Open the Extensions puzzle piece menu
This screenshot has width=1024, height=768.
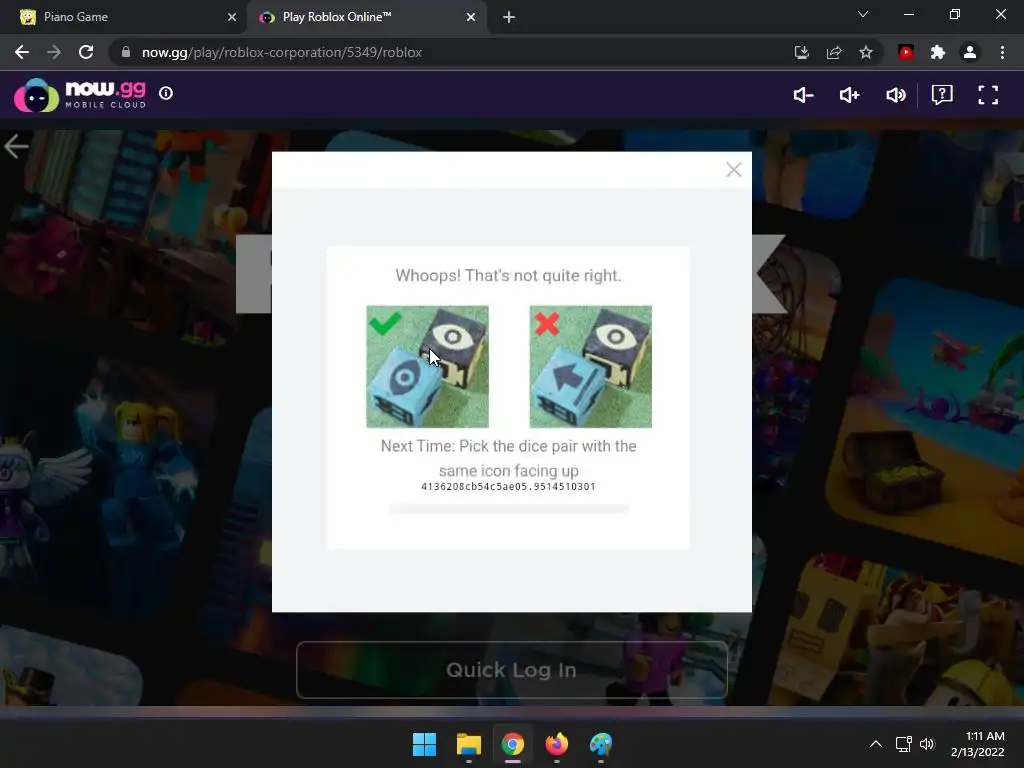938,52
